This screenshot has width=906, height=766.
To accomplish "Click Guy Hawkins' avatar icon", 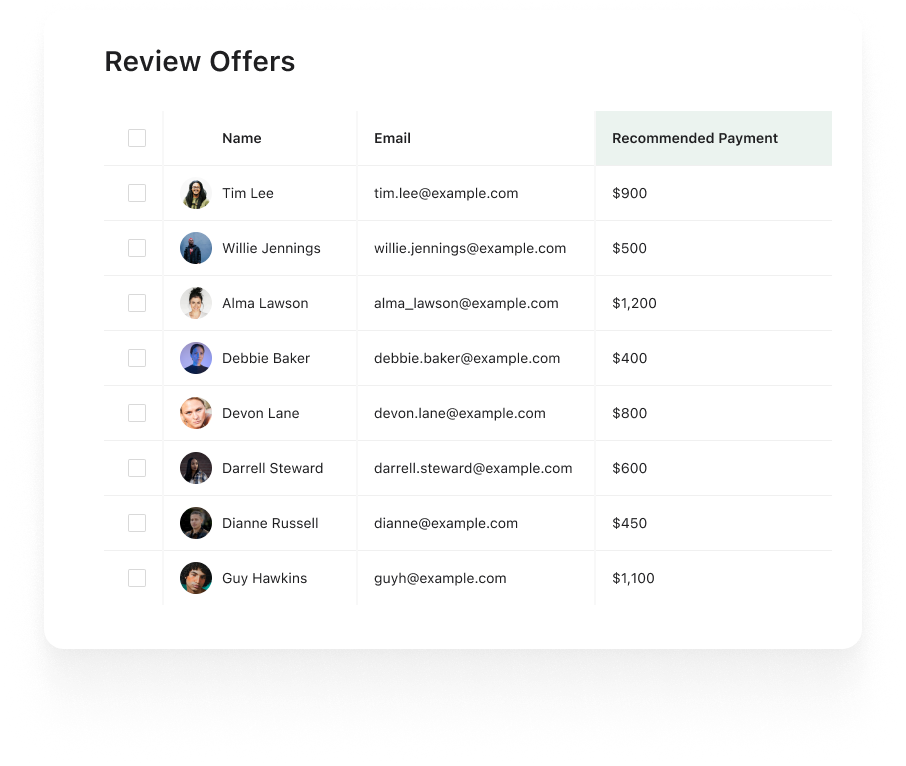I will [x=196, y=578].
